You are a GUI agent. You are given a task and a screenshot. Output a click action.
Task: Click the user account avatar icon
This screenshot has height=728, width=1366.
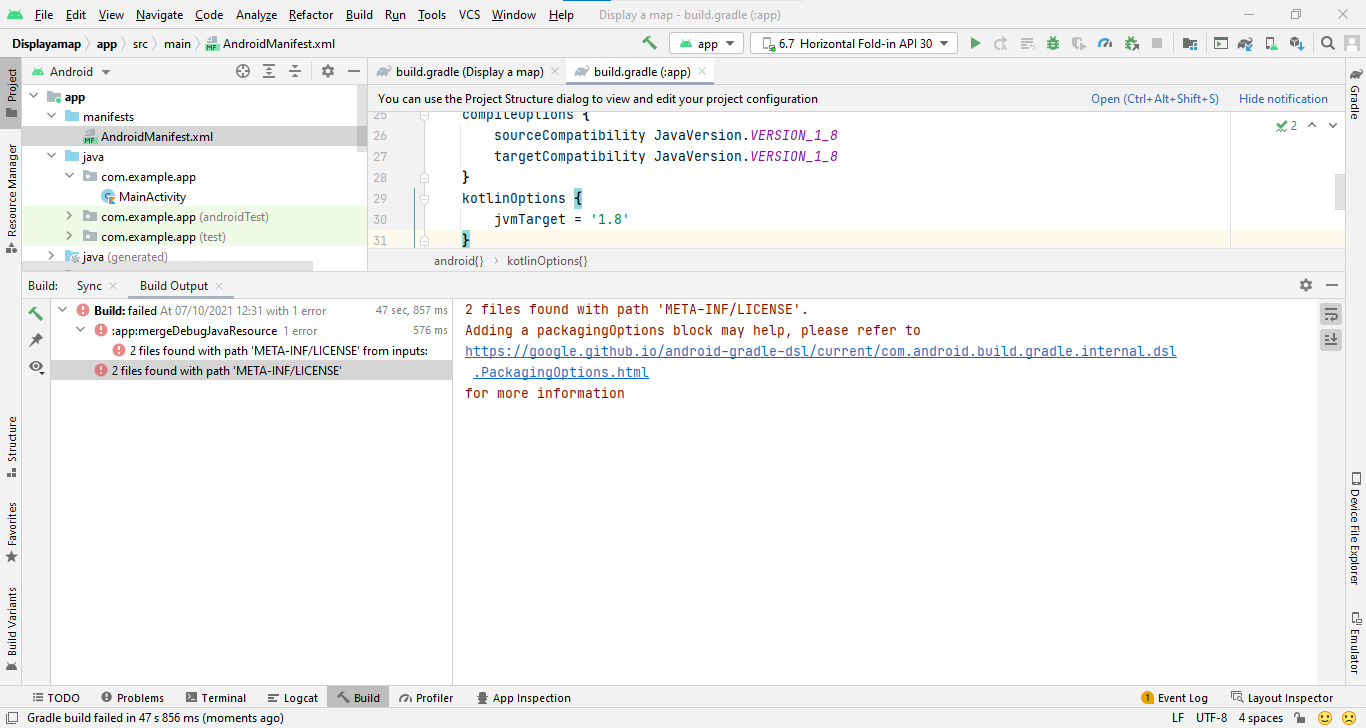tap(1352, 43)
